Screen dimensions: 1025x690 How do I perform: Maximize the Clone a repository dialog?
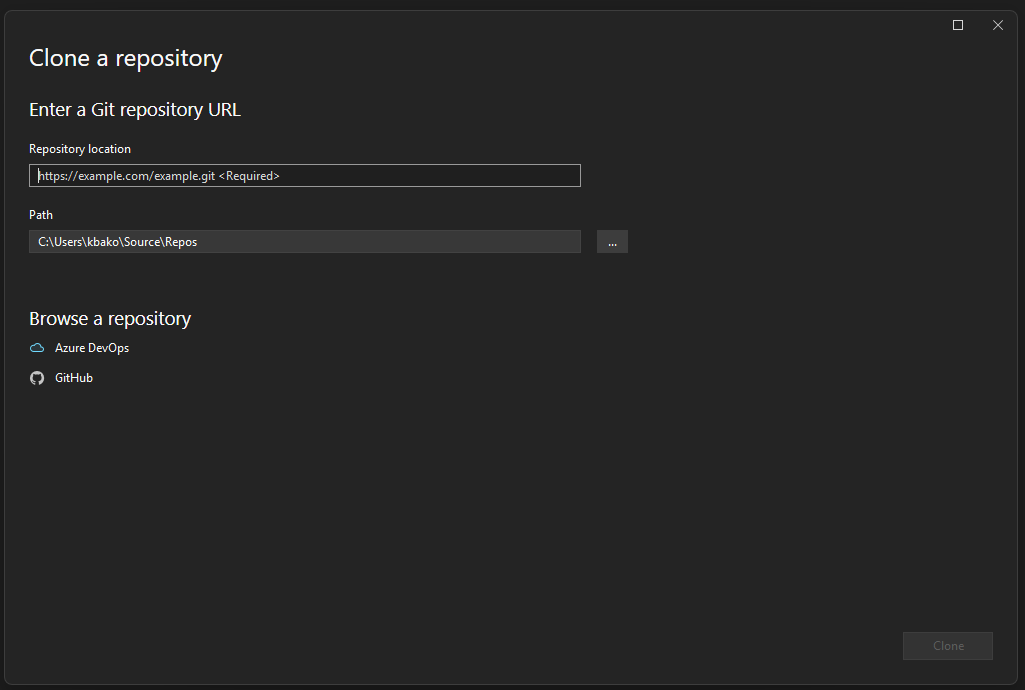point(958,25)
